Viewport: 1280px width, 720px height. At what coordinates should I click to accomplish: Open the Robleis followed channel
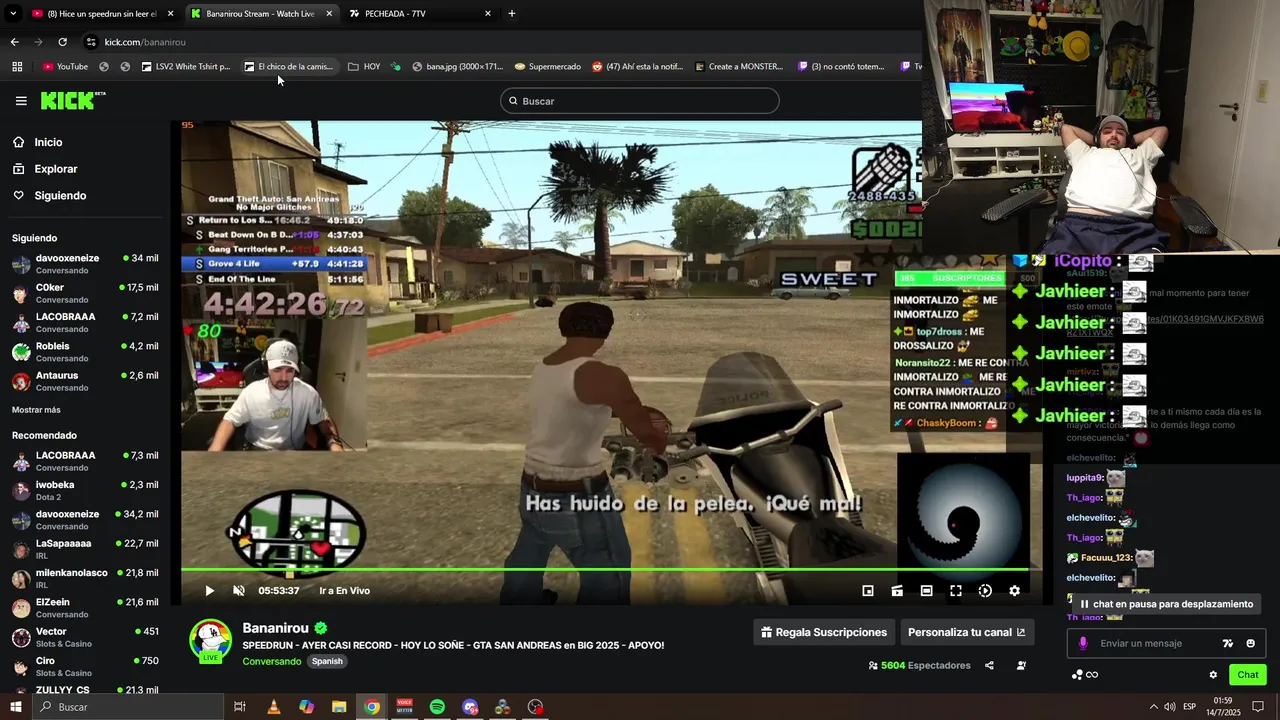point(85,352)
